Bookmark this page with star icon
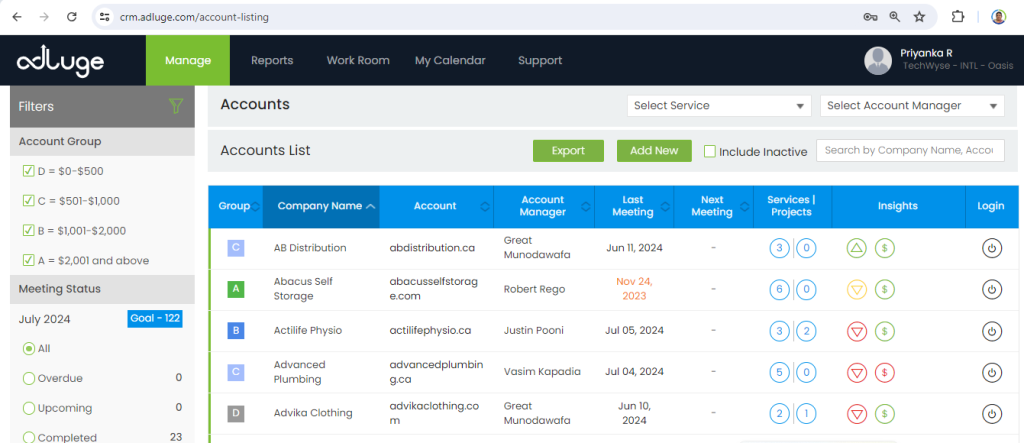The height and width of the screenshot is (443, 1024). coord(919,17)
